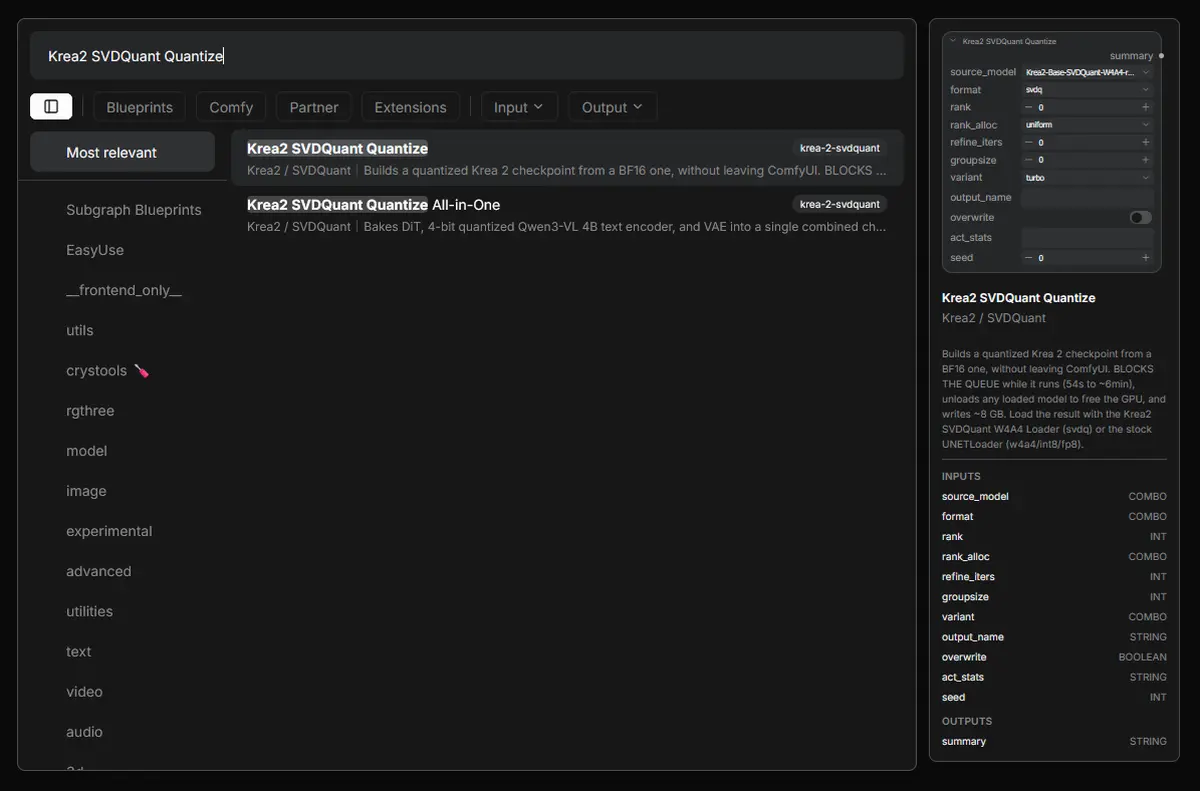Screen dimensions: 1200x791
Task: Select the Blueprints filter tab
Action: click(139, 107)
